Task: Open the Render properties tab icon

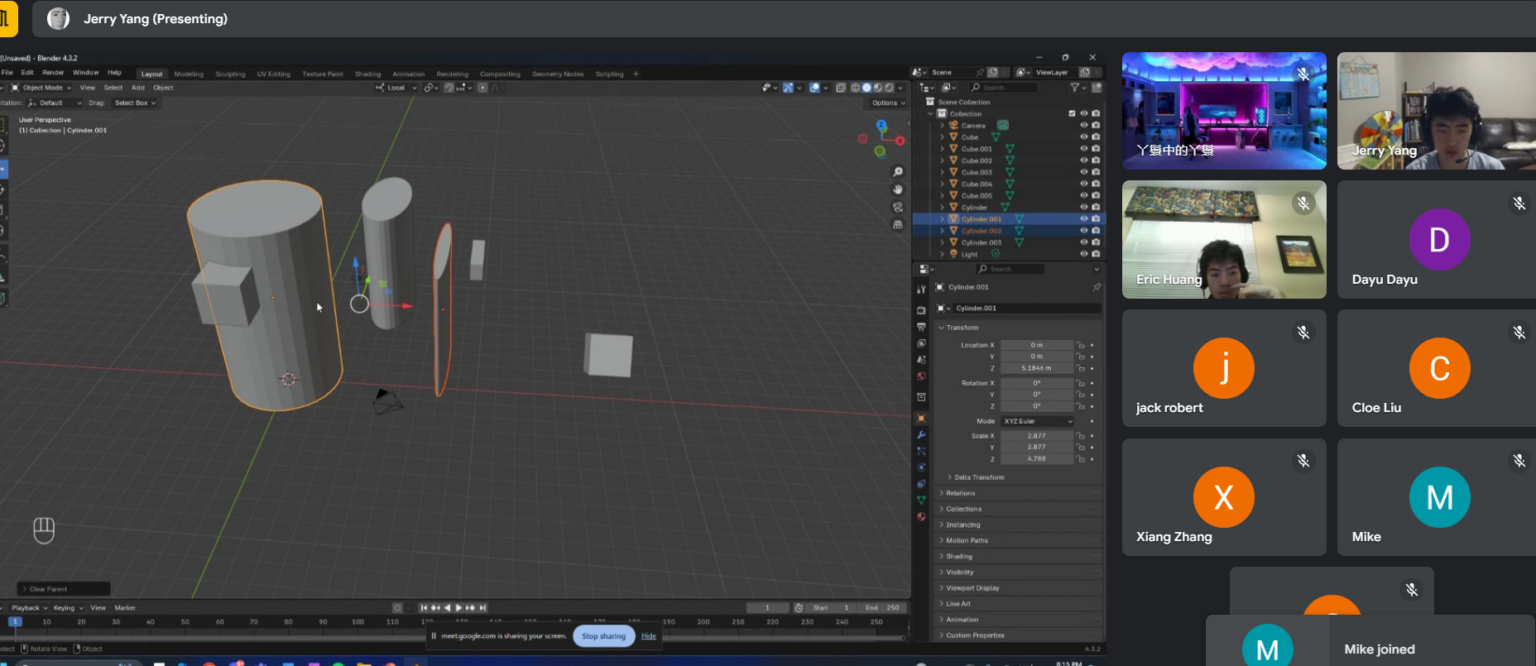Action: click(921, 310)
